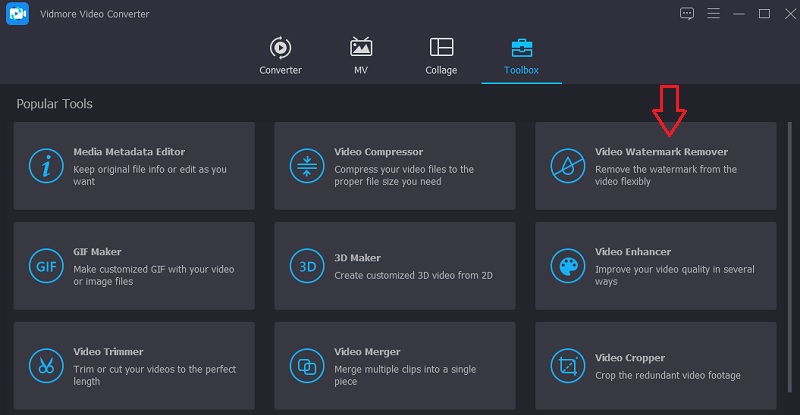This screenshot has width=800, height=415.
Task: Click 'Improve your video quality' description text
Action: [x=674, y=275]
